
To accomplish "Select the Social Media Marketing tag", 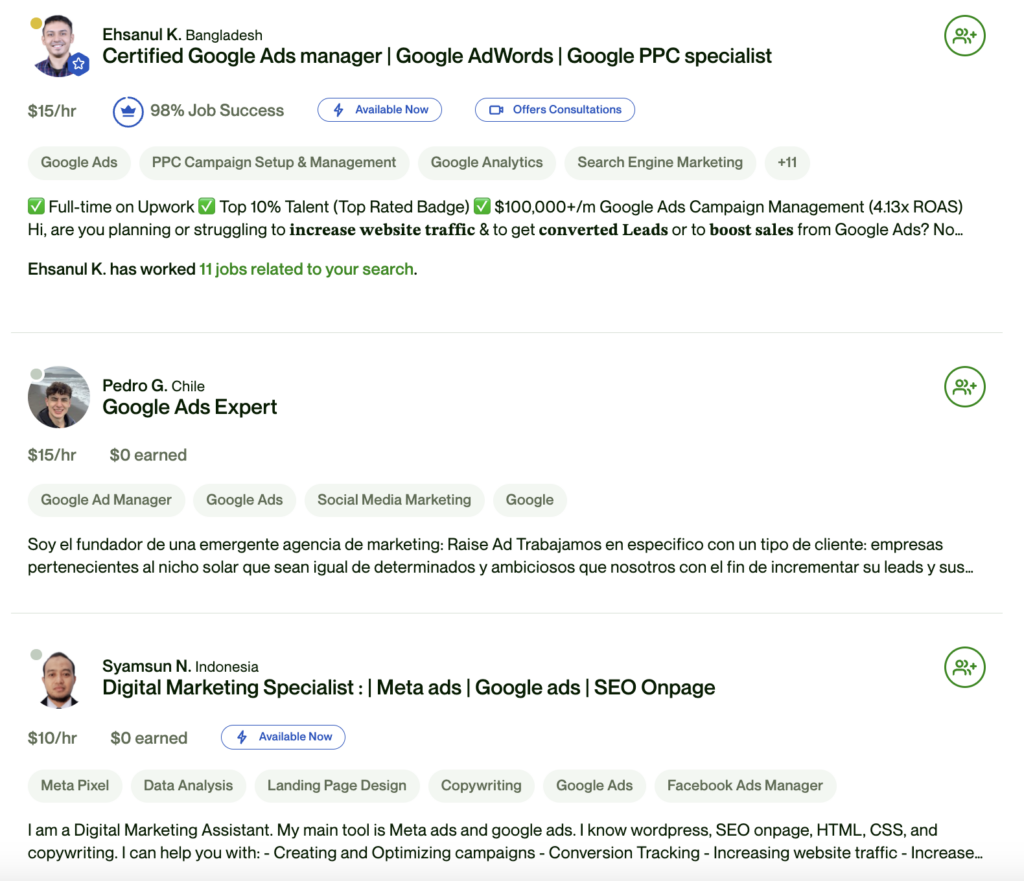I will click(x=394, y=500).
